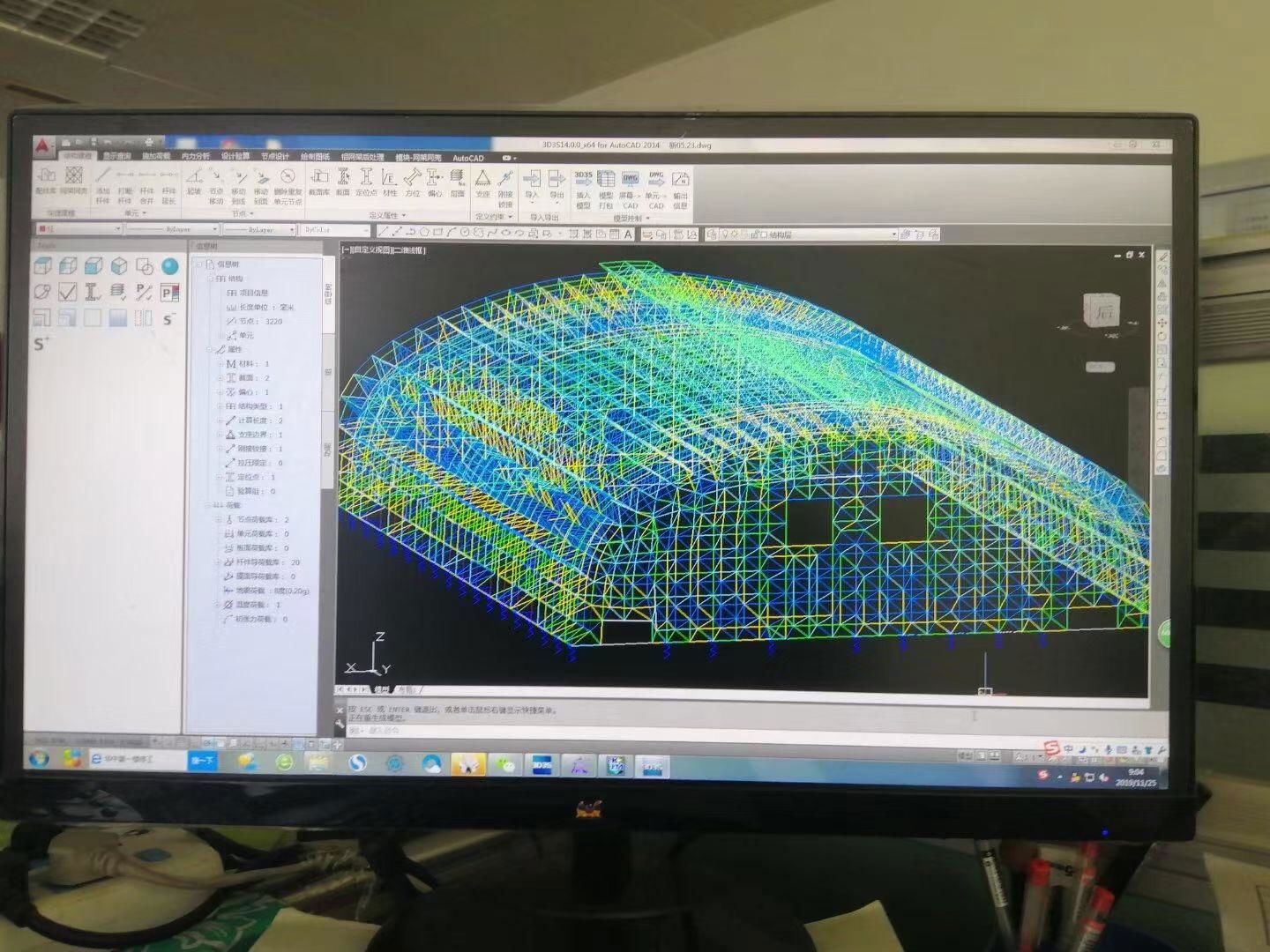The image size is (1270, 952).
Task: Click the 偏心 eccentricity tool
Action: pos(435,182)
